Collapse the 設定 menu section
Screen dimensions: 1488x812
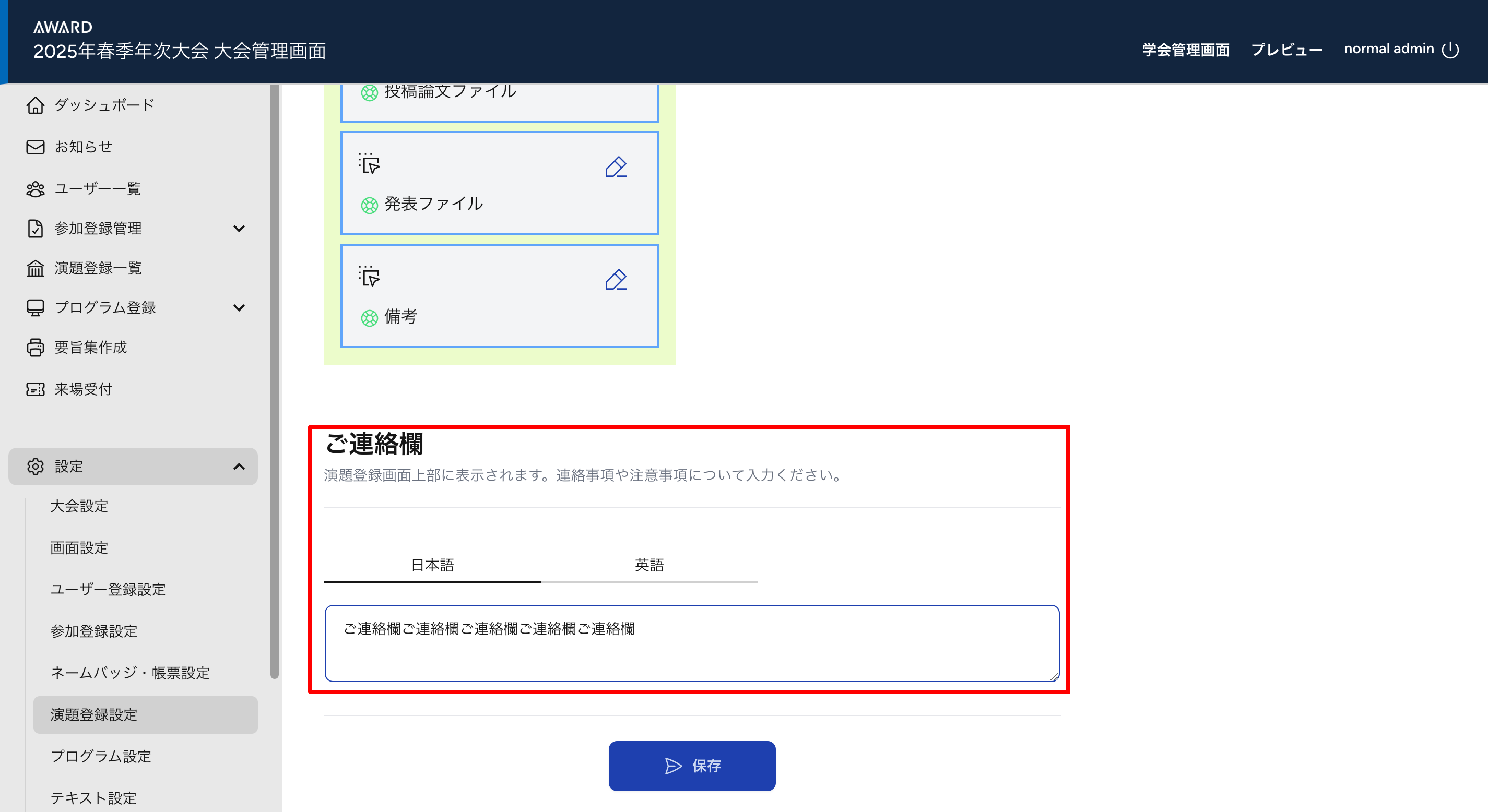[x=239, y=466]
